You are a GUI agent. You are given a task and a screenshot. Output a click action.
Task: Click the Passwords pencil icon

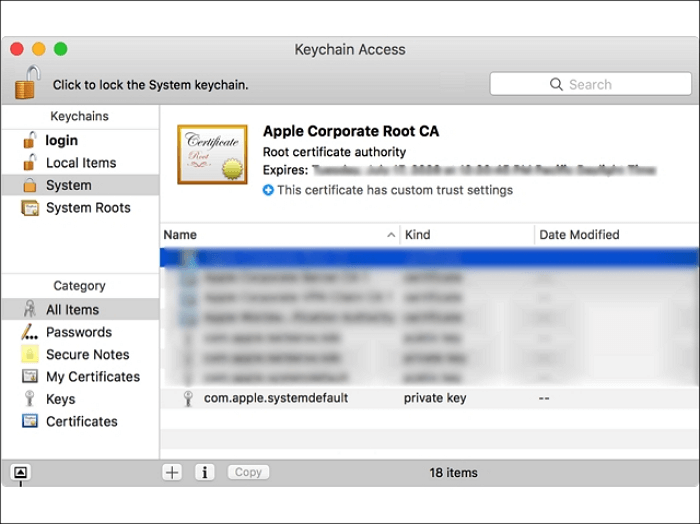[x=29, y=332]
